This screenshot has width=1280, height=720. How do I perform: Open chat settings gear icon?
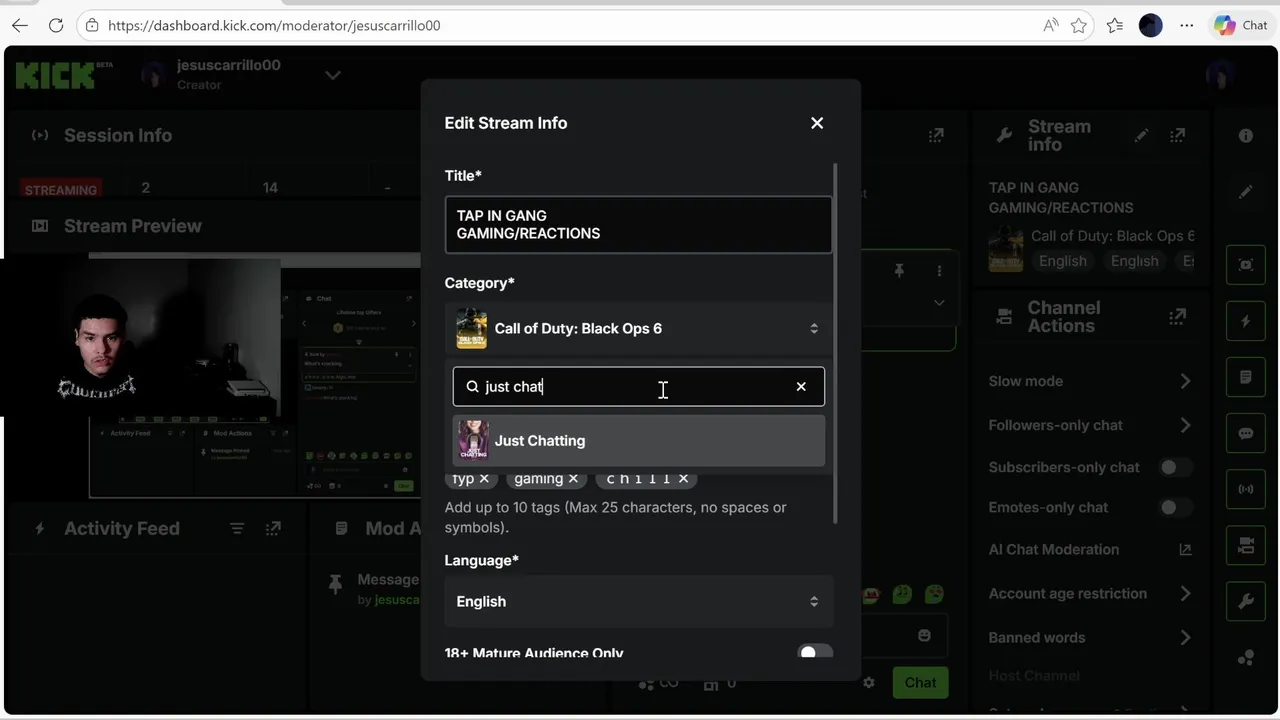click(x=869, y=682)
